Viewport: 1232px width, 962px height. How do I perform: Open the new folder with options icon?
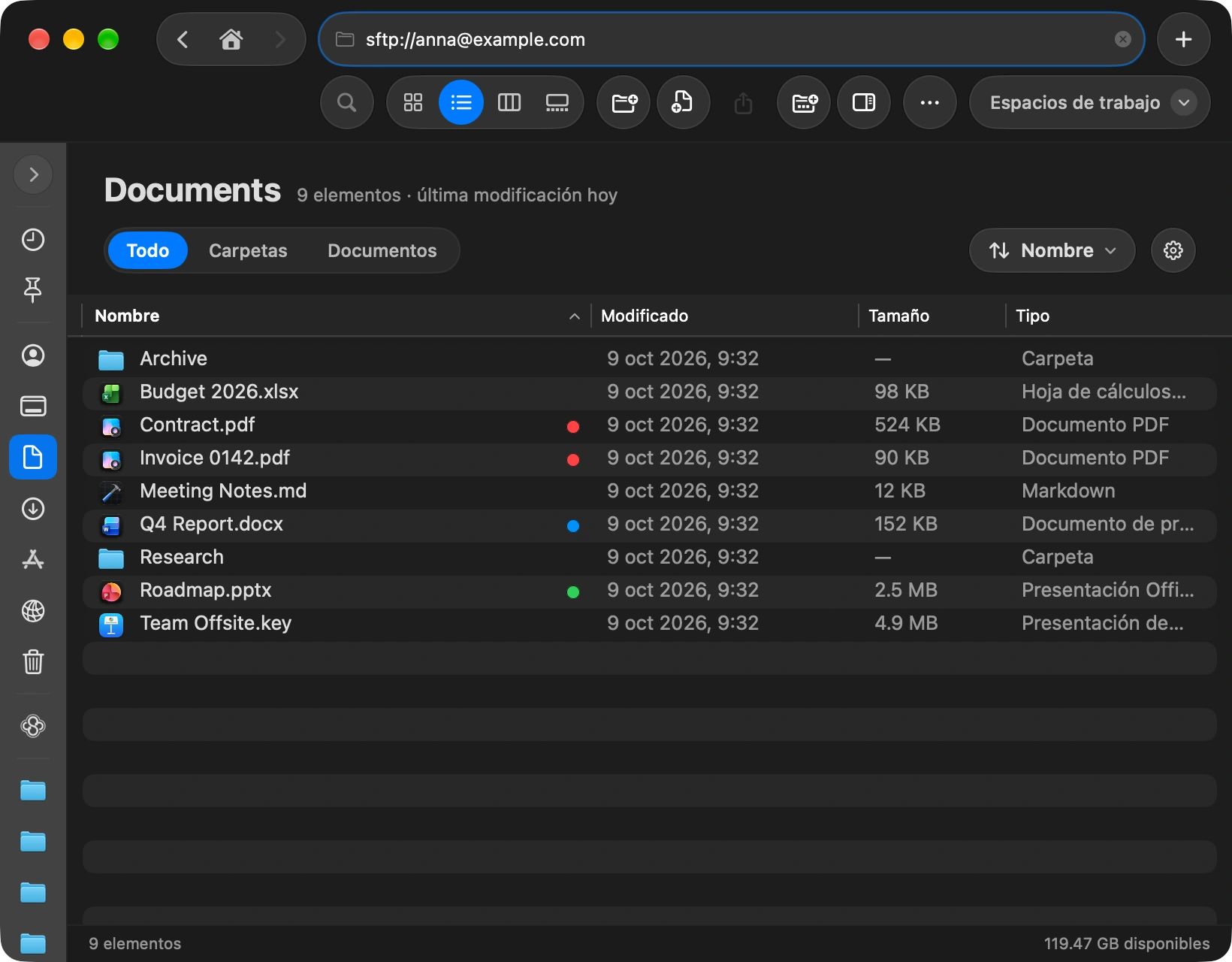(x=804, y=102)
